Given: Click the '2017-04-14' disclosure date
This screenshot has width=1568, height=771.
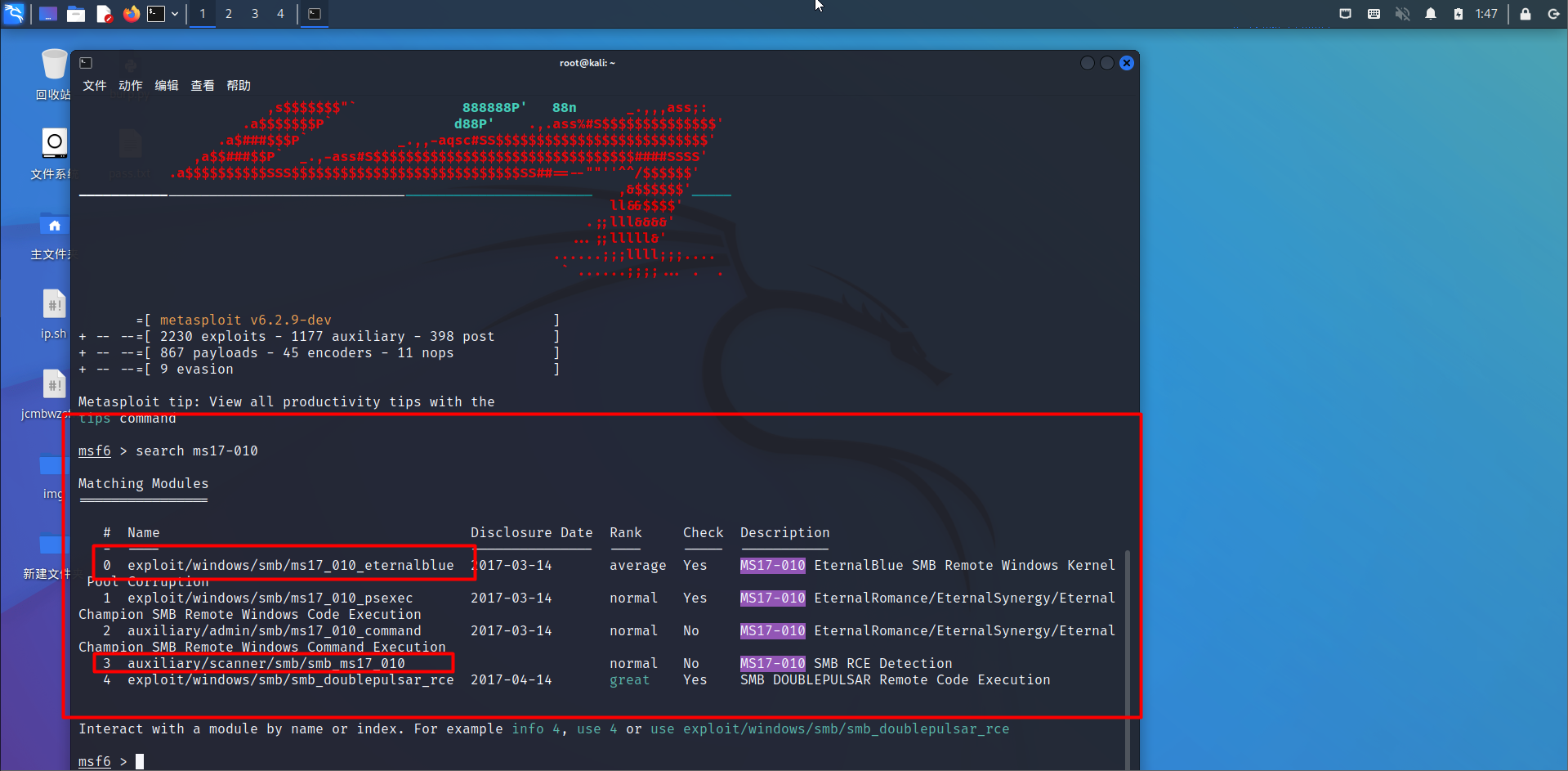Looking at the screenshot, I should [x=511, y=679].
